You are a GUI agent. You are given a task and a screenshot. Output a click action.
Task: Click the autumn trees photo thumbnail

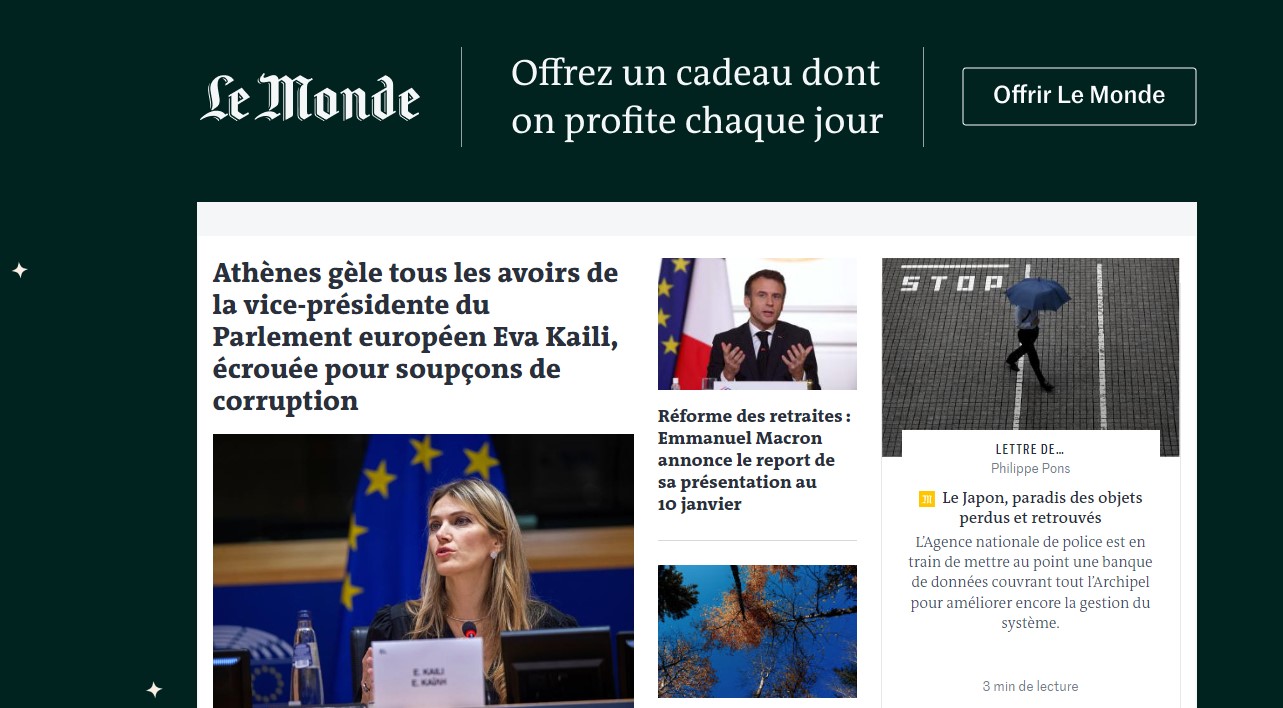757,631
